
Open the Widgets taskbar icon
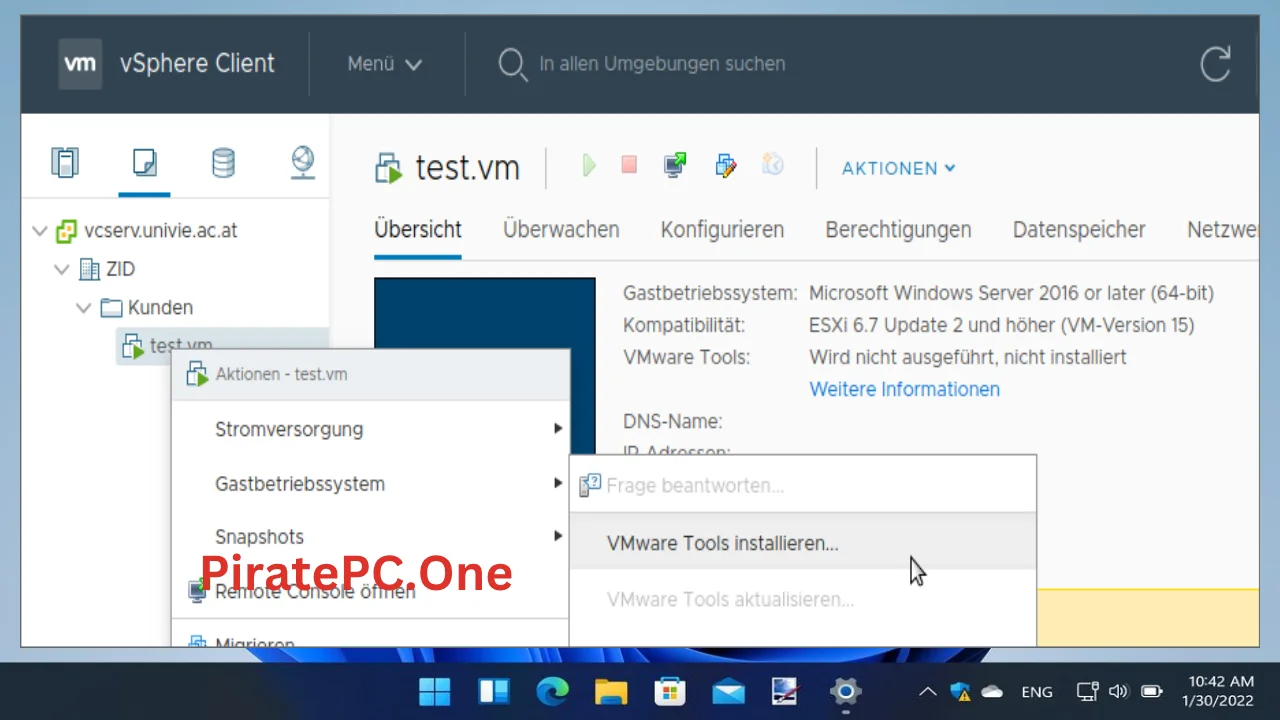tap(494, 691)
